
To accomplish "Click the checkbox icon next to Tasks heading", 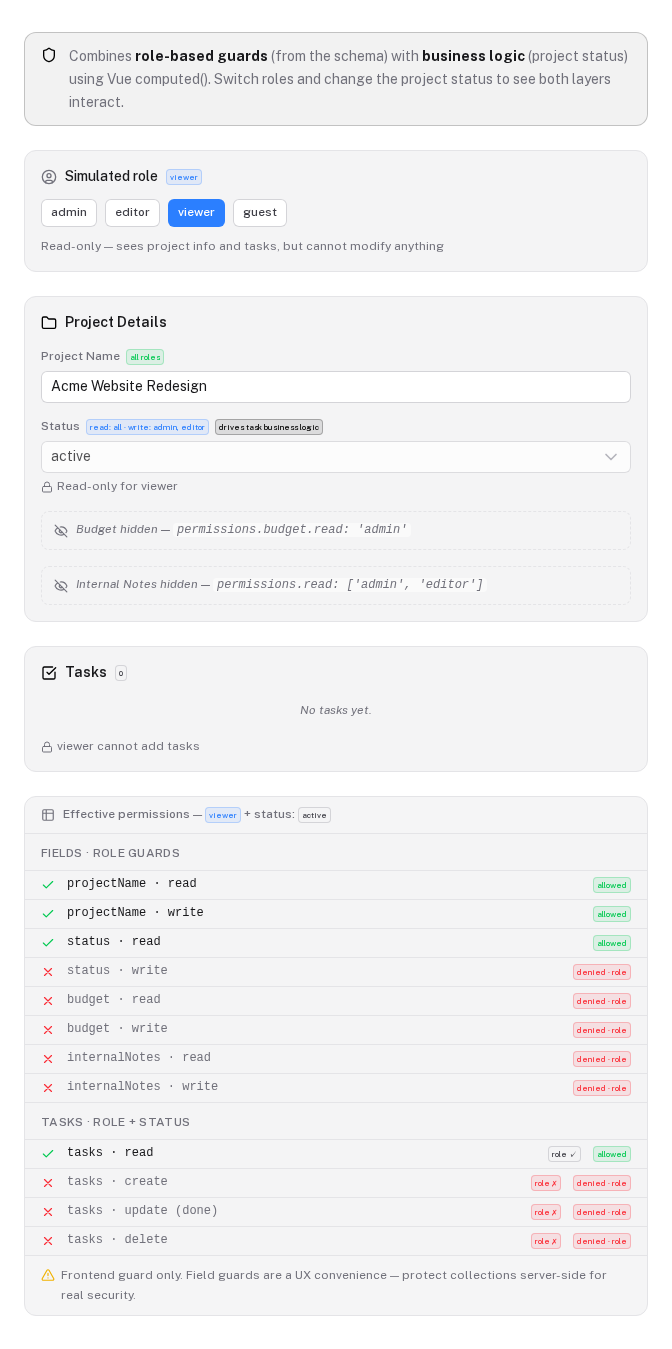I will 49,673.
